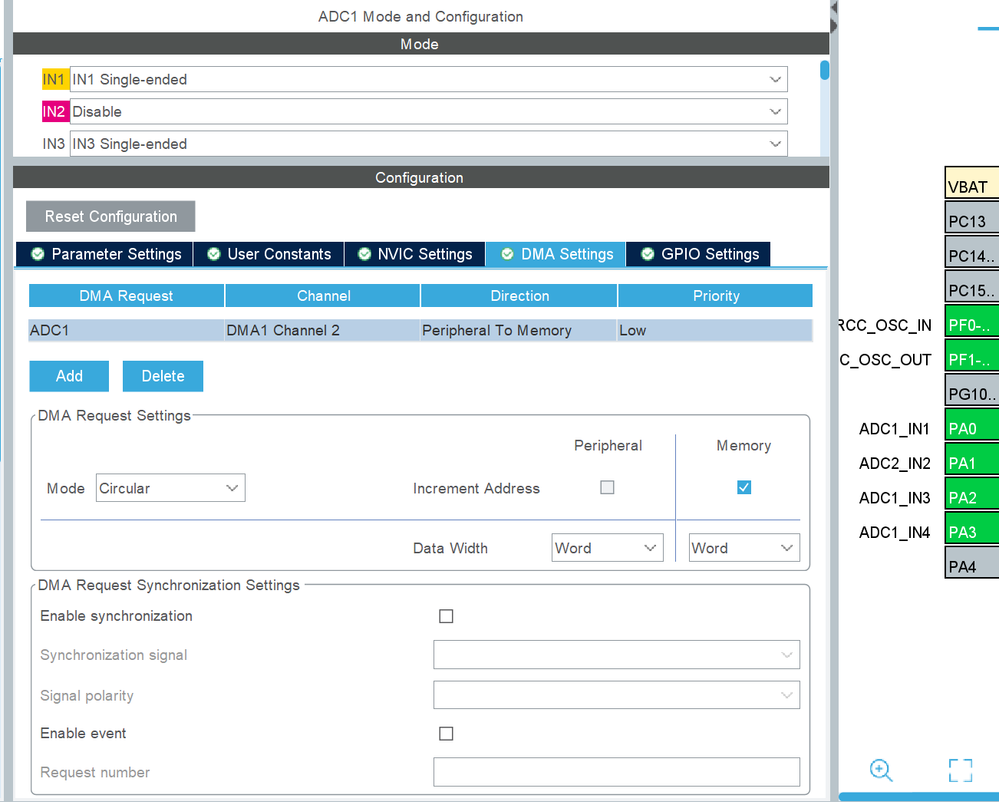
Task: Click the PC14 pin
Action: click(x=972, y=252)
